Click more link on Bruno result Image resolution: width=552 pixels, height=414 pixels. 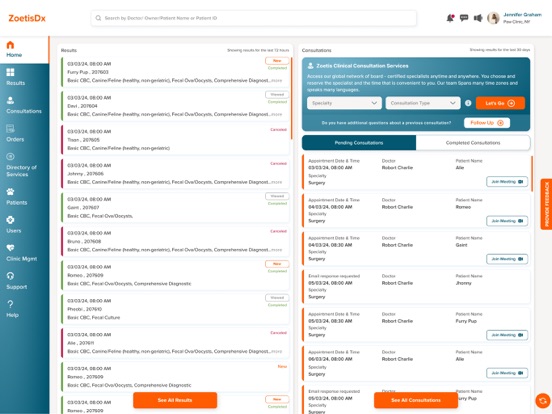pyautogui.click(x=277, y=250)
